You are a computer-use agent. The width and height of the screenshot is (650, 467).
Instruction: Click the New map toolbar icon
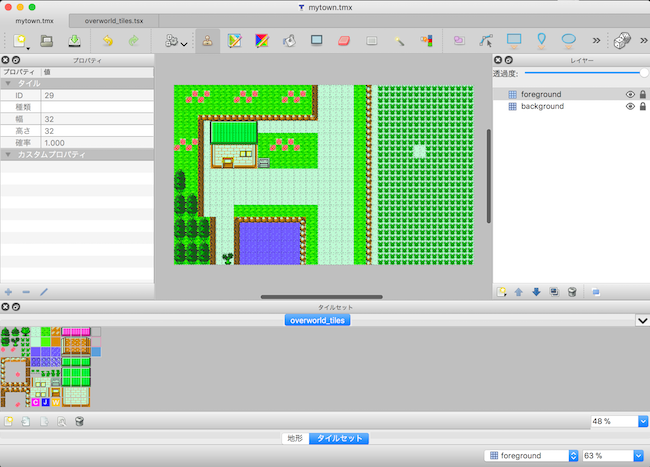click(19, 41)
